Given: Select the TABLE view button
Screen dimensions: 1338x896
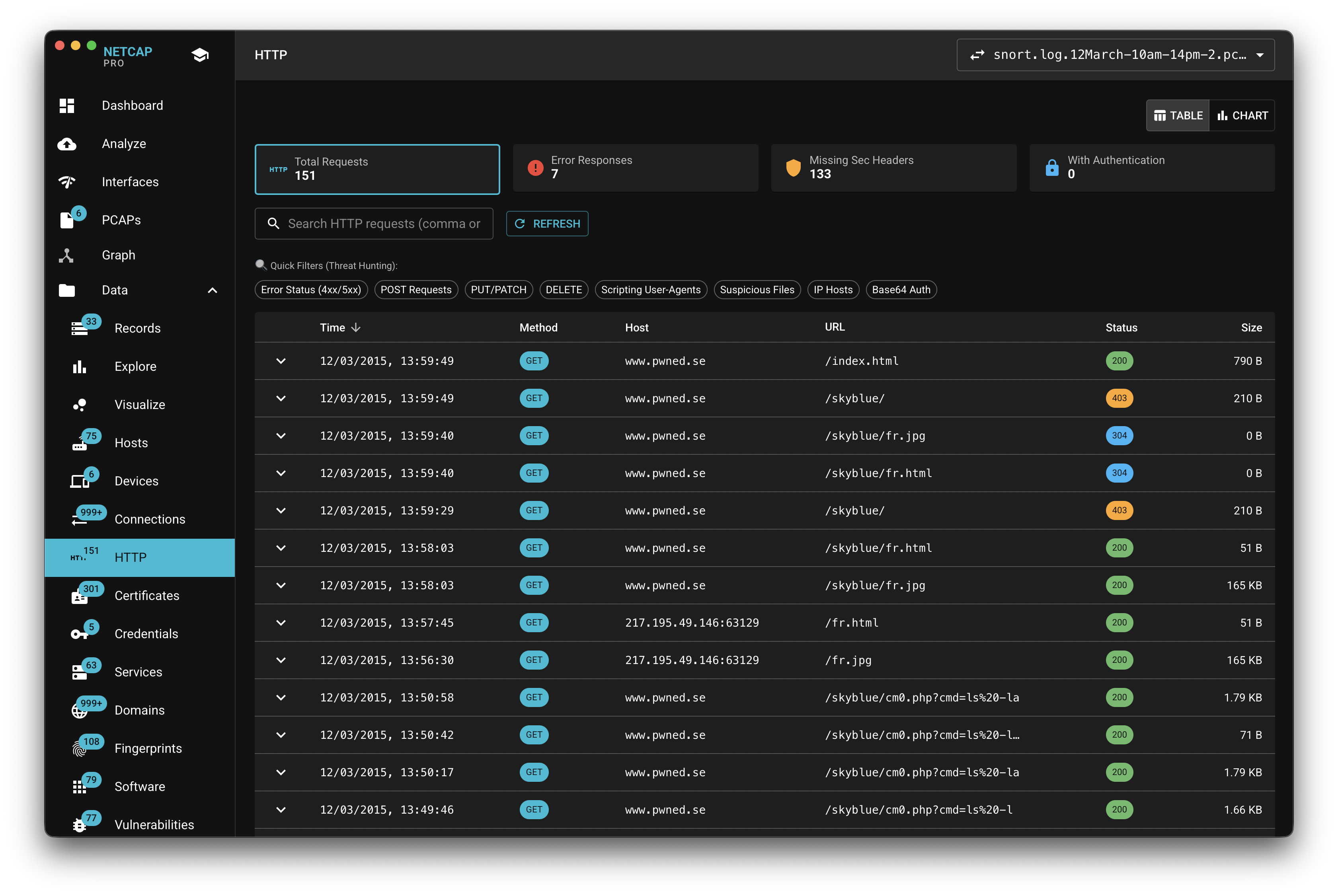Looking at the screenshot, I should coord(1177,115).
